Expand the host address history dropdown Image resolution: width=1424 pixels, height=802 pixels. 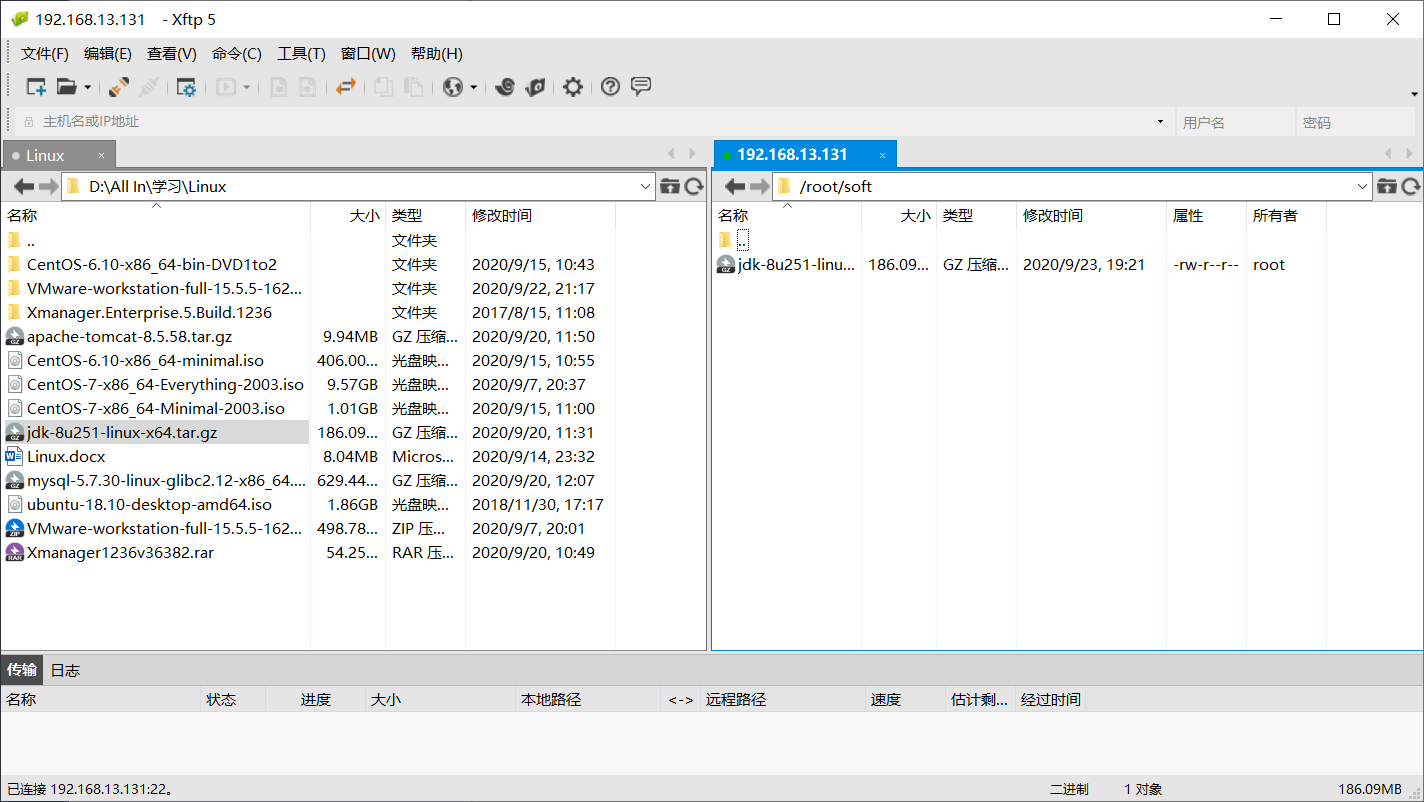tap(1161, 122)
